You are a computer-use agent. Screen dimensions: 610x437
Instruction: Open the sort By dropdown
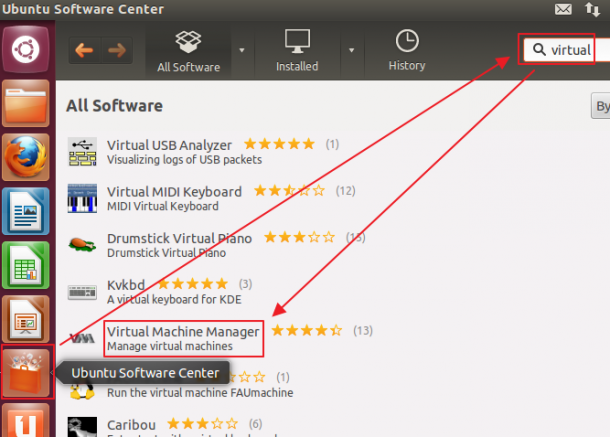(x=601, y=106)
